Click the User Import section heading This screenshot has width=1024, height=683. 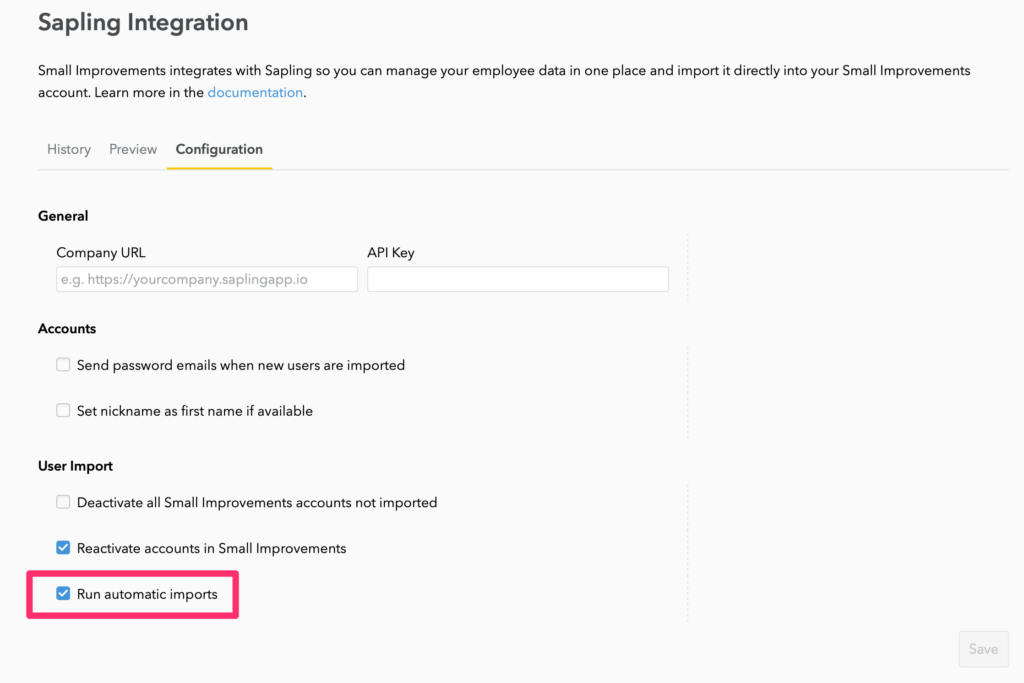coord(75,466)
